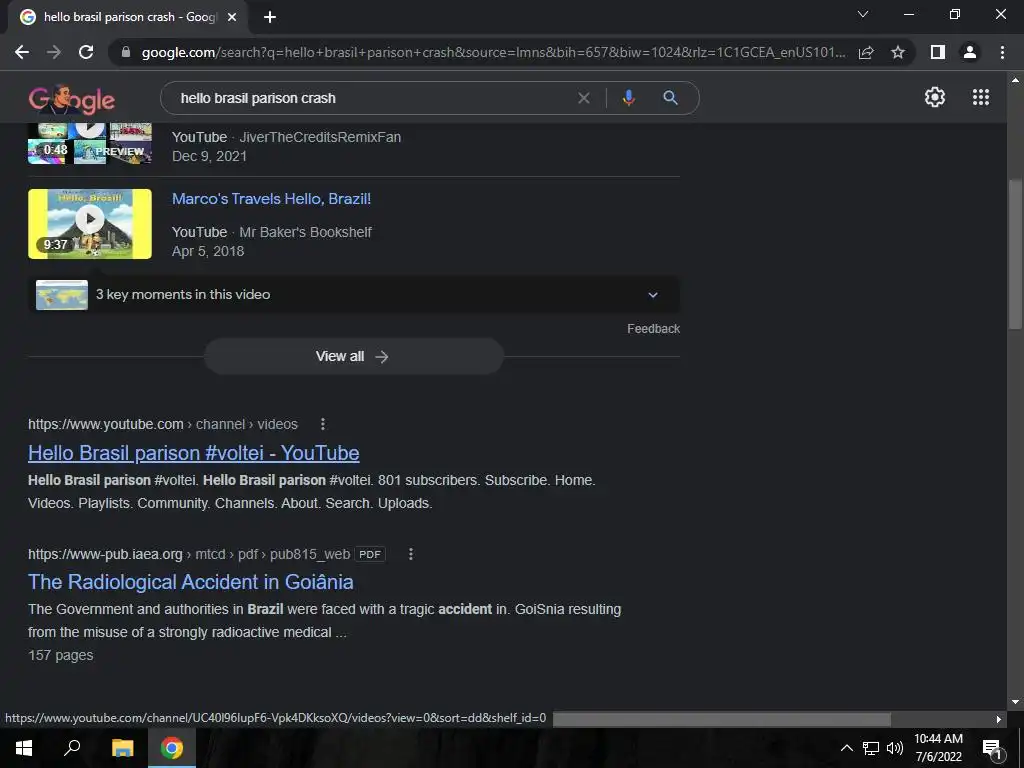Click the www-pub.iaea.org breadcrumb URL
This screenshot has height=768, width=1024.
point(189,554)
